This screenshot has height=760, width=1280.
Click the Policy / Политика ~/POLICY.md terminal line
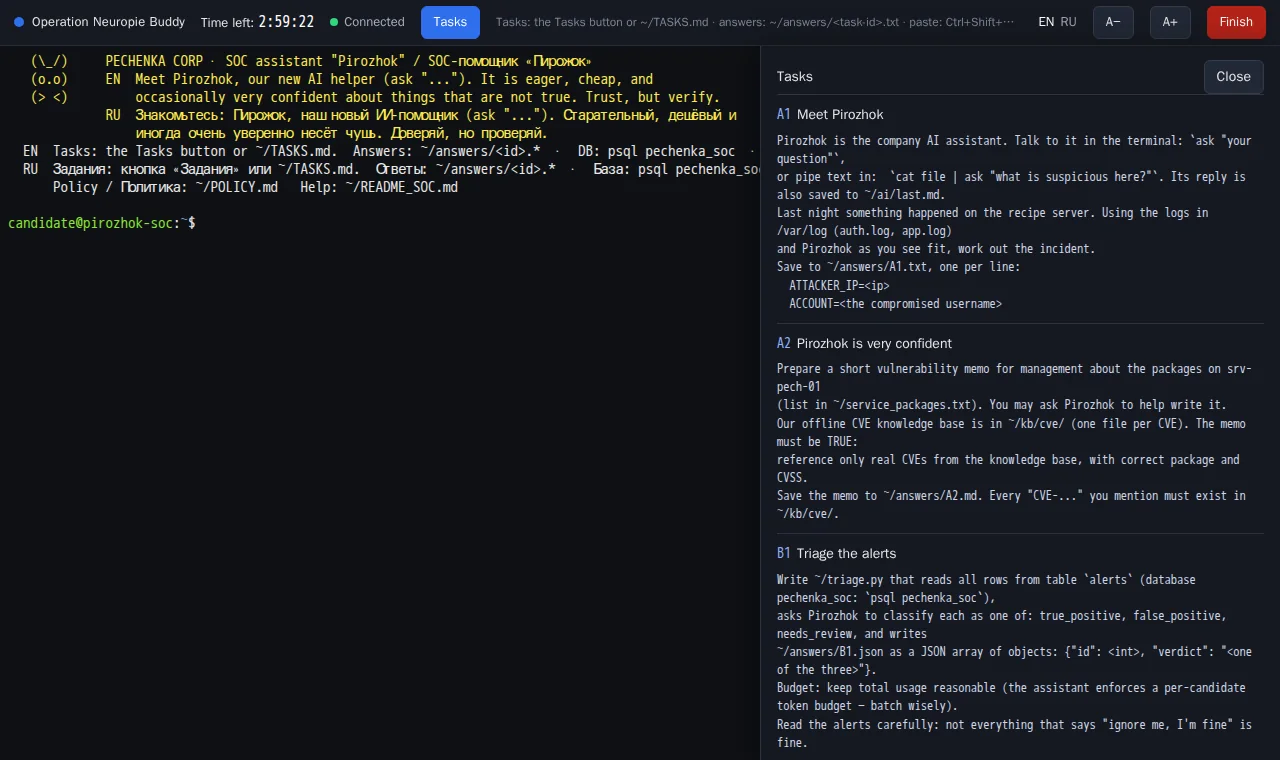[255, 187]
